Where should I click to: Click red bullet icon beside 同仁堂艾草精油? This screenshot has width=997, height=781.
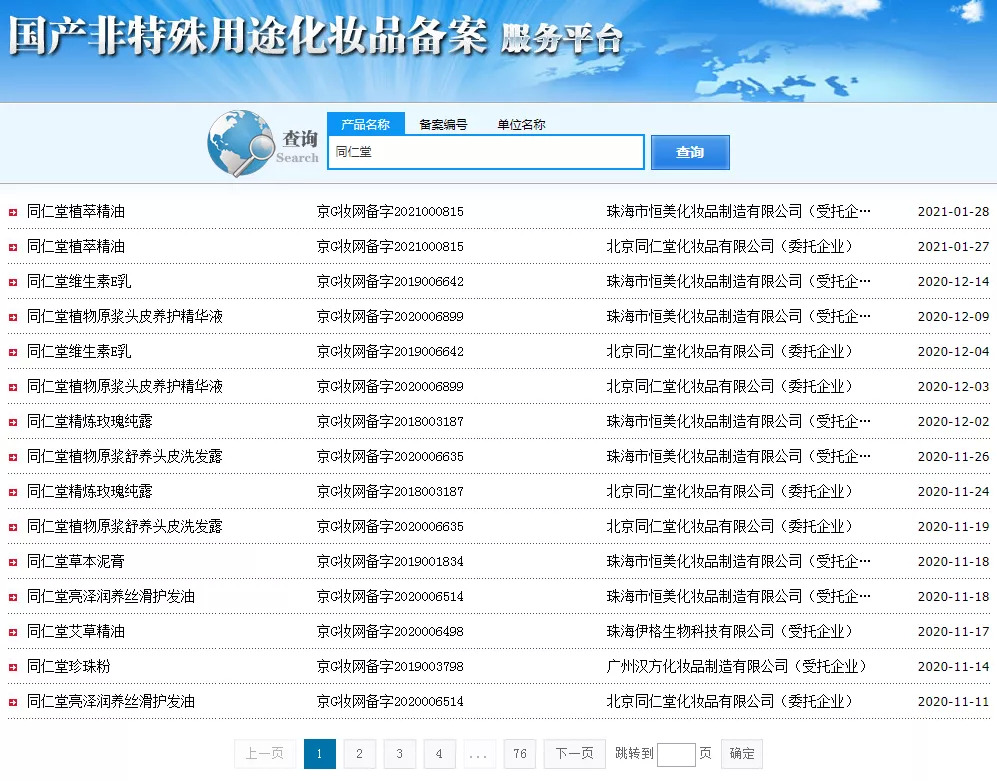(x=13, y=632)
